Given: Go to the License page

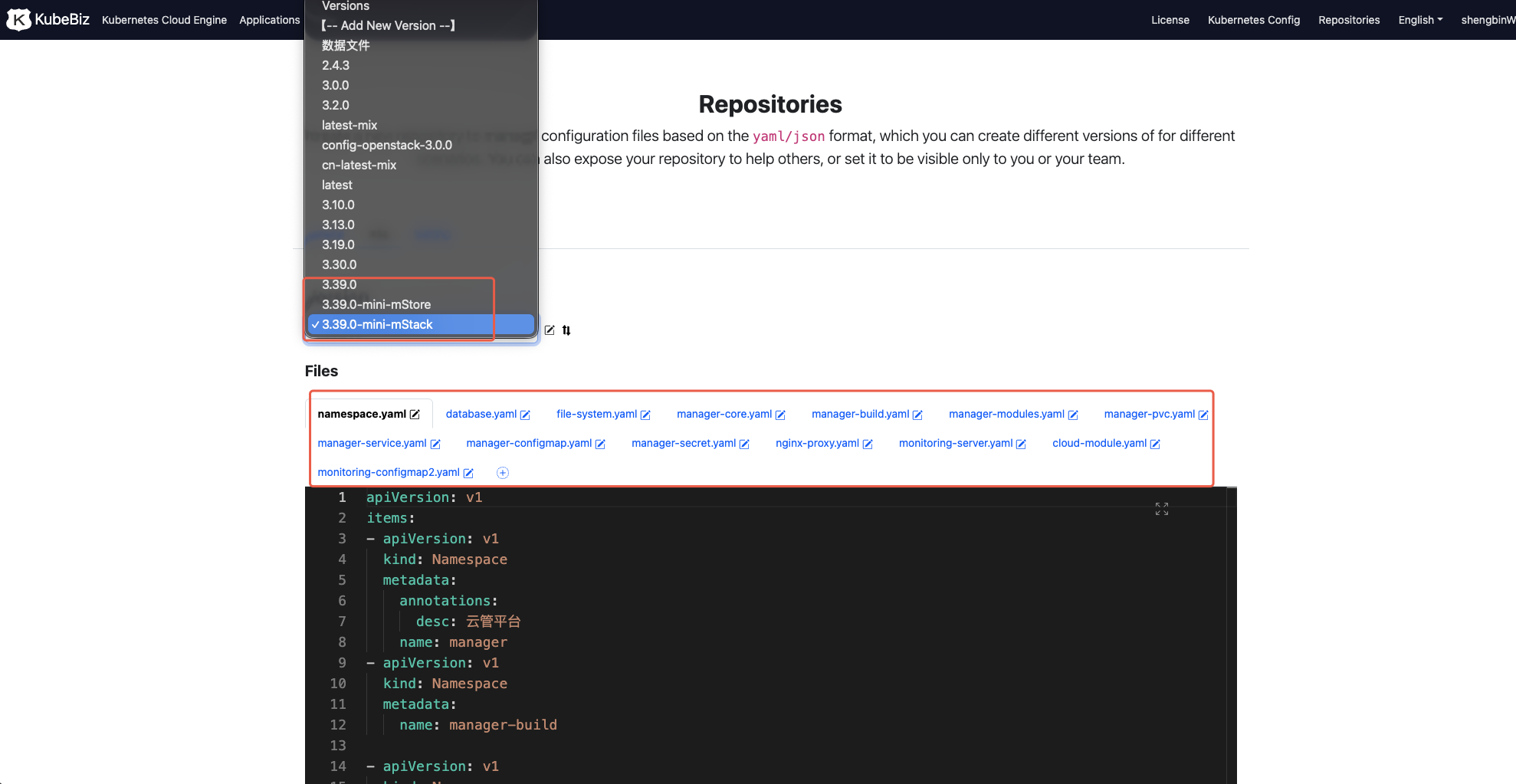Looking at the screenshot, I should point(1170,20).
